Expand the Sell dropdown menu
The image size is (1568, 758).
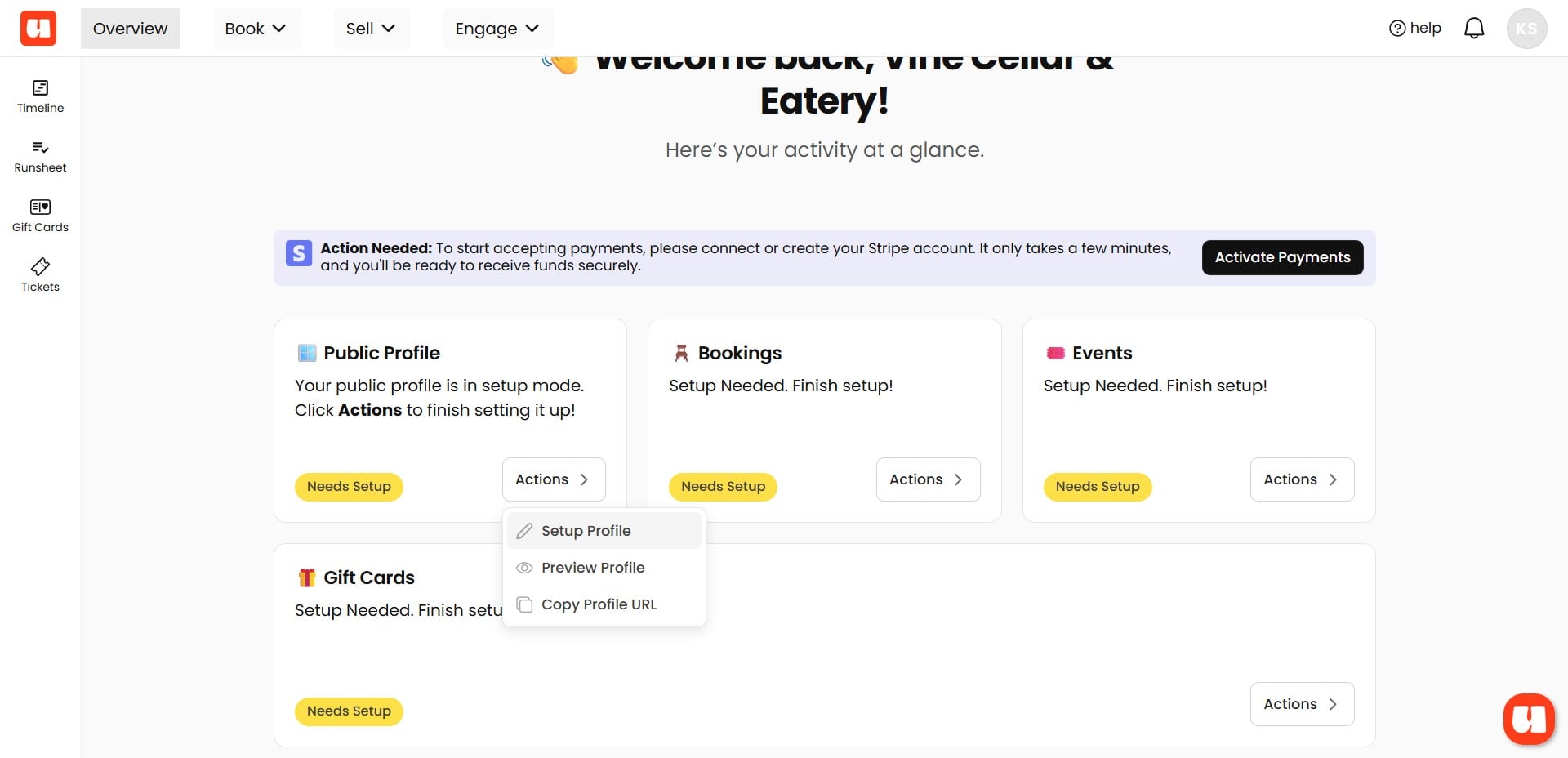click(372, 29)
